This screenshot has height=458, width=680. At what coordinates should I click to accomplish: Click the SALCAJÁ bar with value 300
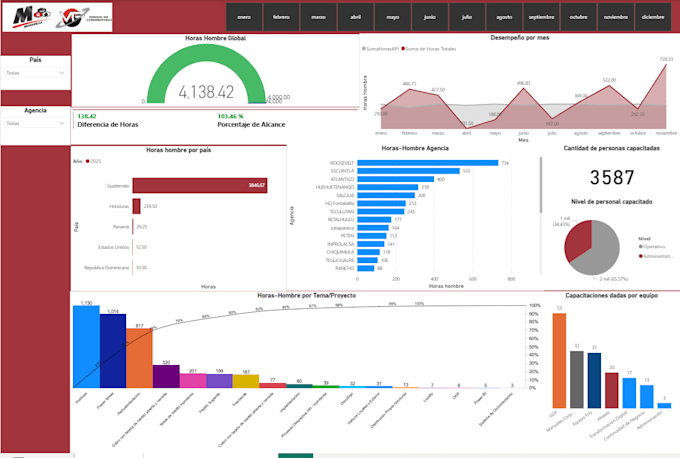[386, 195]
